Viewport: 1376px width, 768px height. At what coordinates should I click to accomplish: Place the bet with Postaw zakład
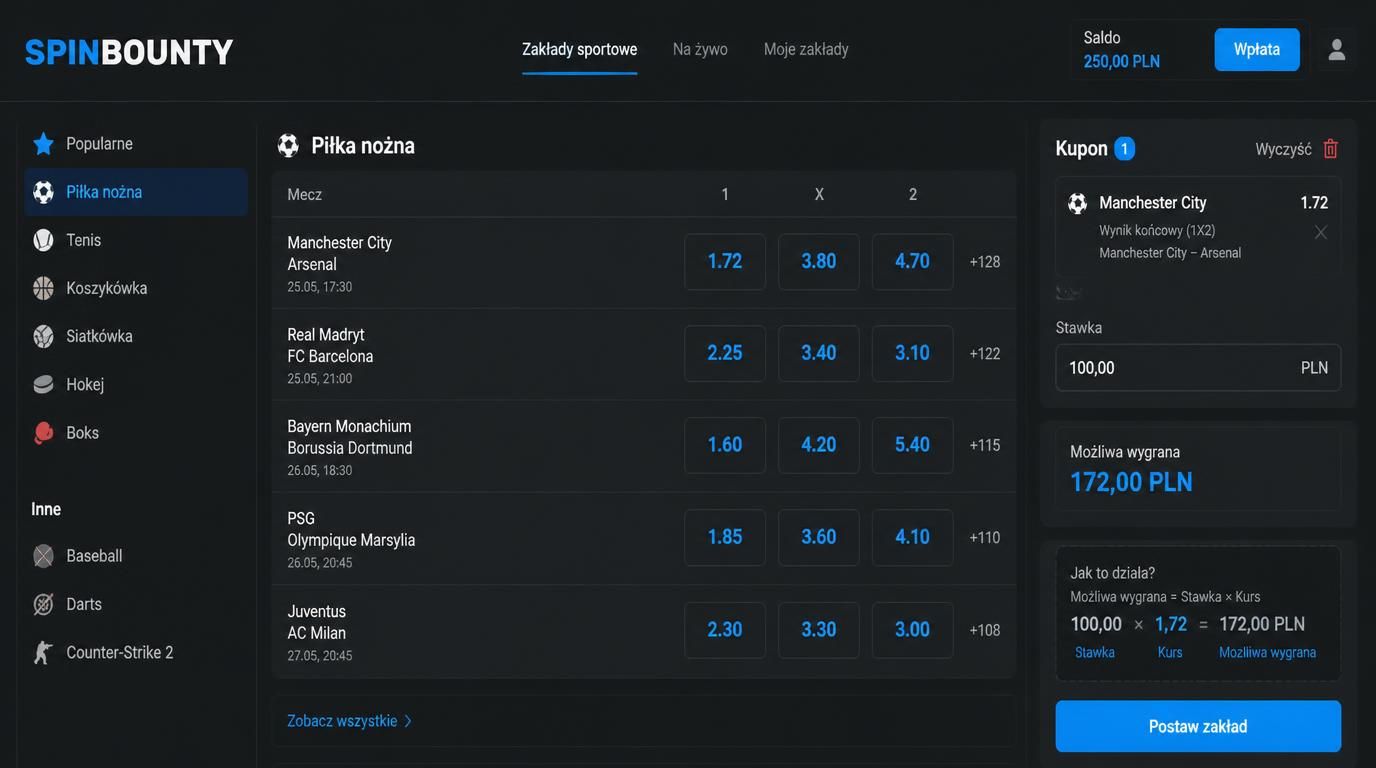[1198, 726]
